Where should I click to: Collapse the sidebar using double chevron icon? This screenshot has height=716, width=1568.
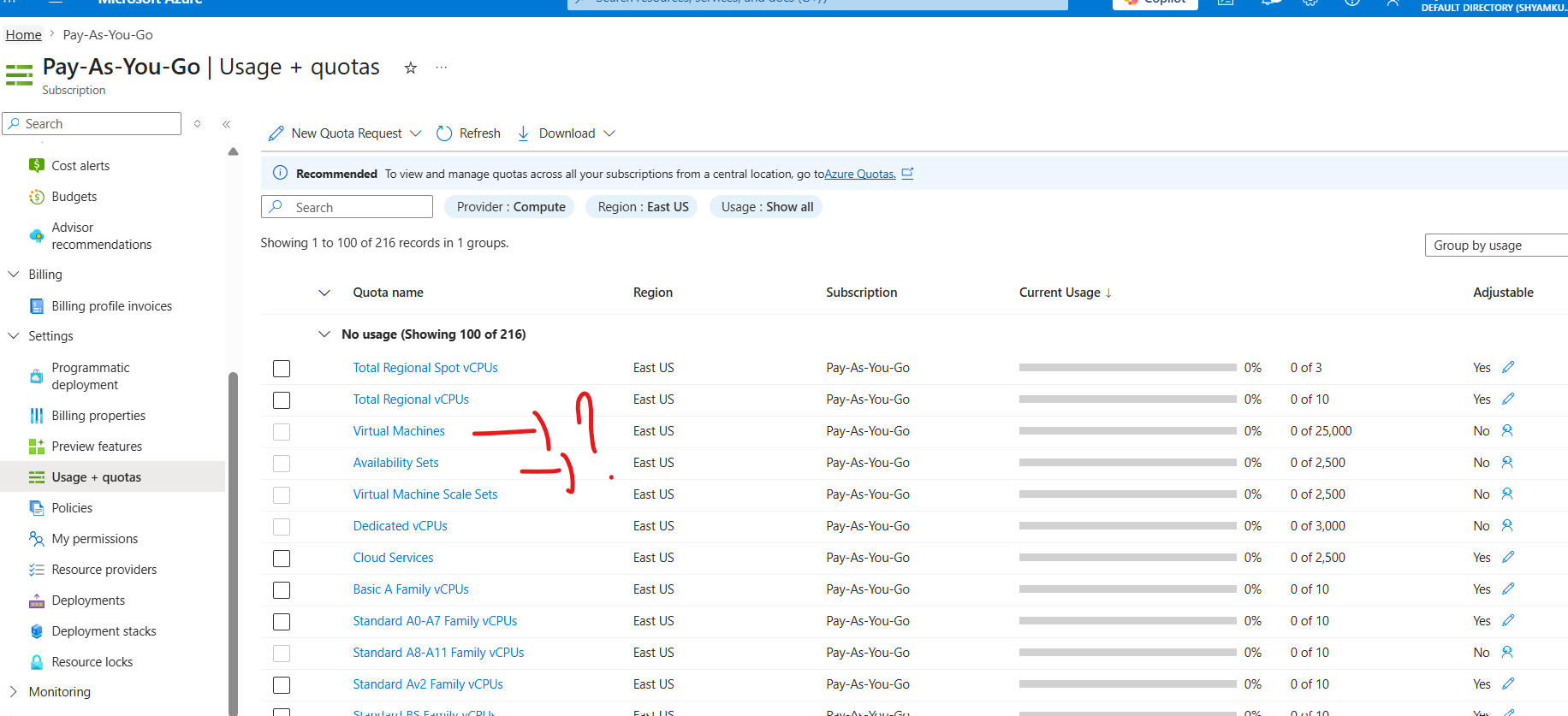point(227,124)
